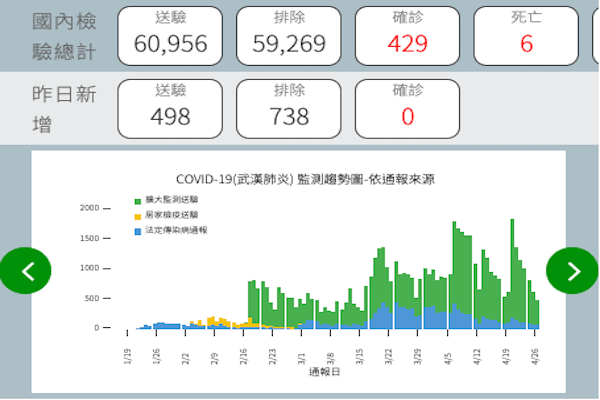
Task: Click the yellow bars near 2/9
Action: [x=213, y=321]
